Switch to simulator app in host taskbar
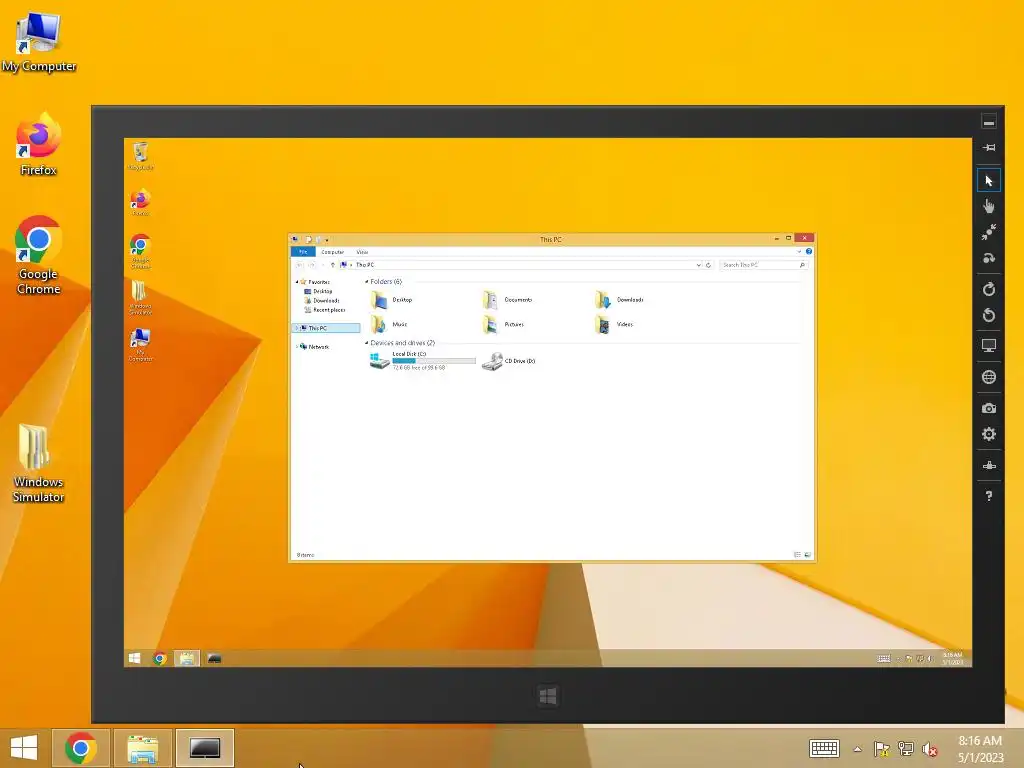Image resolution: width=1024 pixels, height=768 pixels. click(x=204, y=748)
